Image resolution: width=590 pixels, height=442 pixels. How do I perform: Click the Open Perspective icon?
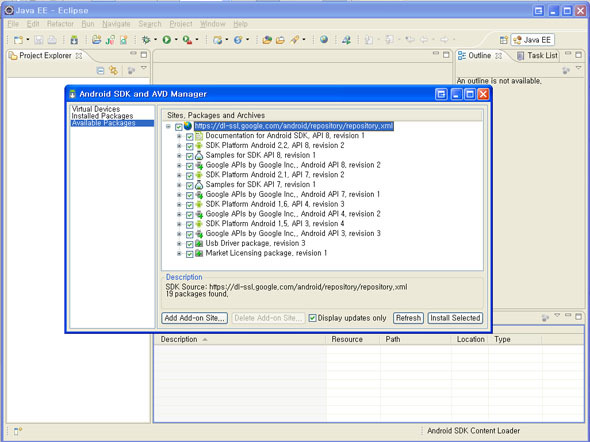(503, 40)
